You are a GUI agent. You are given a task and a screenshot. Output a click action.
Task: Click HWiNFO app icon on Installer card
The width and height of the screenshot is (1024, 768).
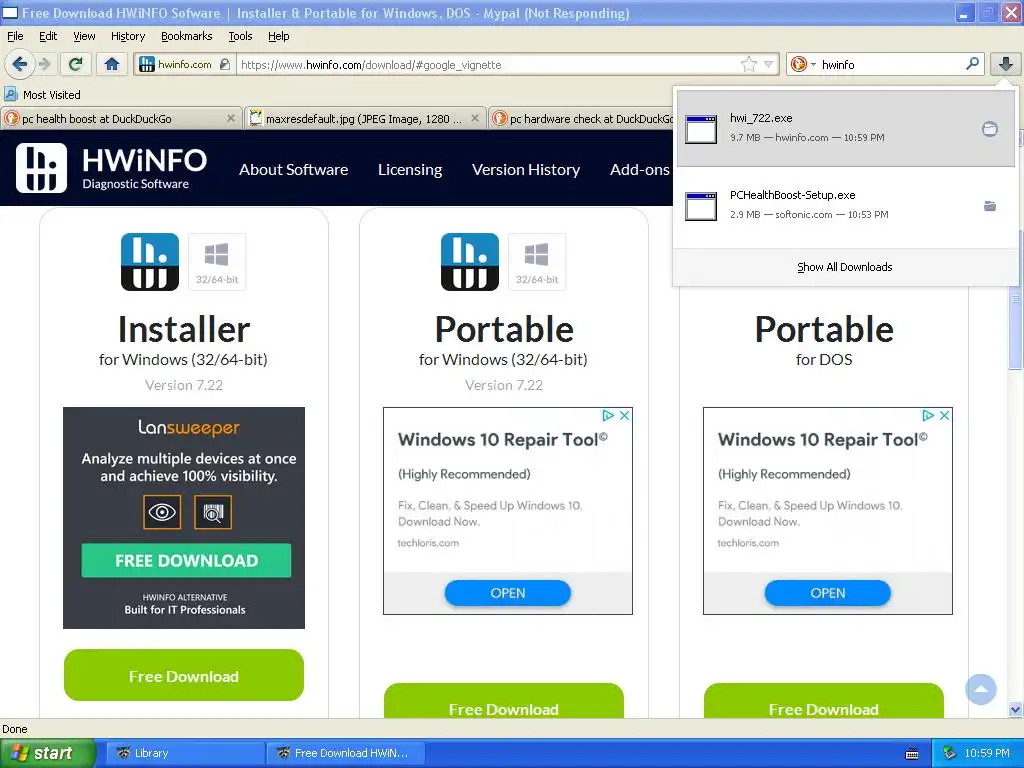150,262
